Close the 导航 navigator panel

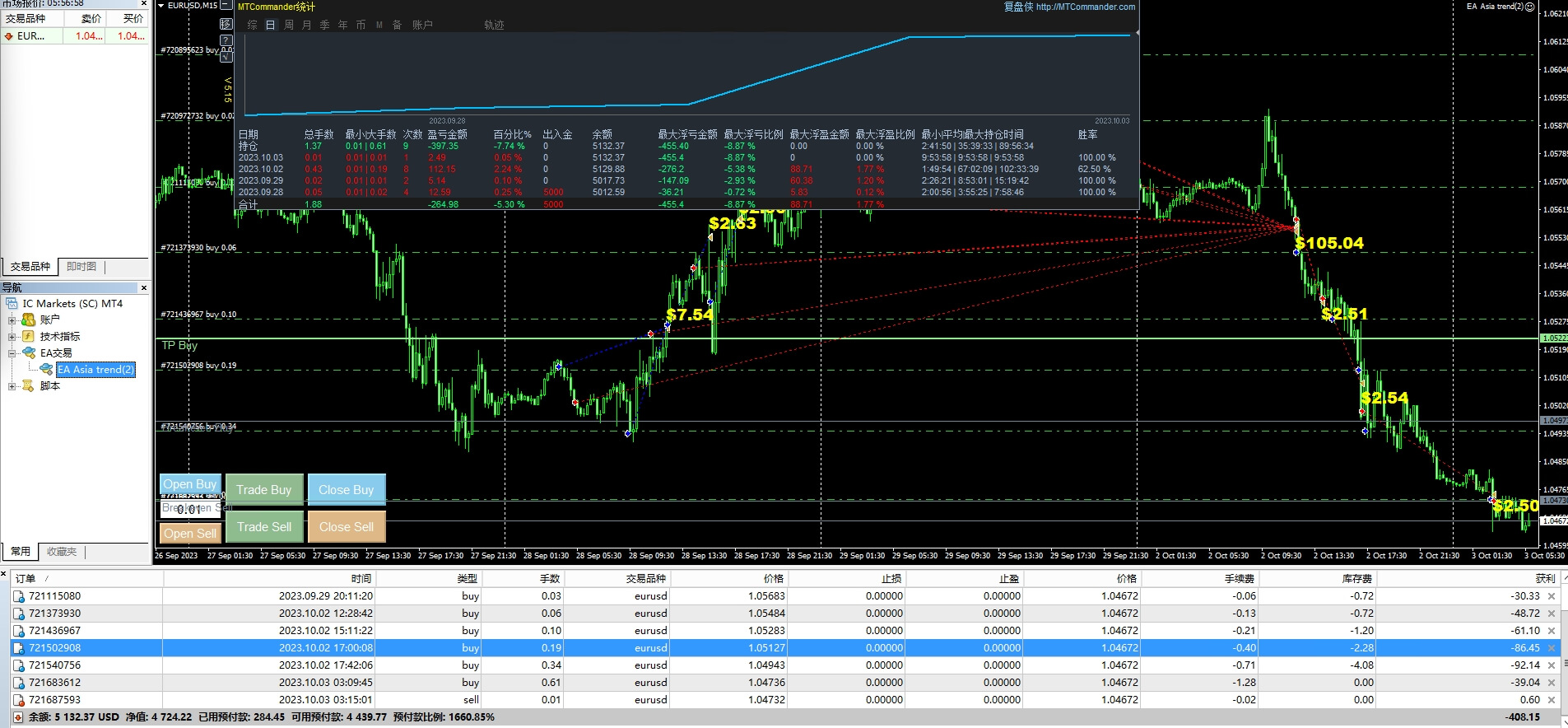144,287
